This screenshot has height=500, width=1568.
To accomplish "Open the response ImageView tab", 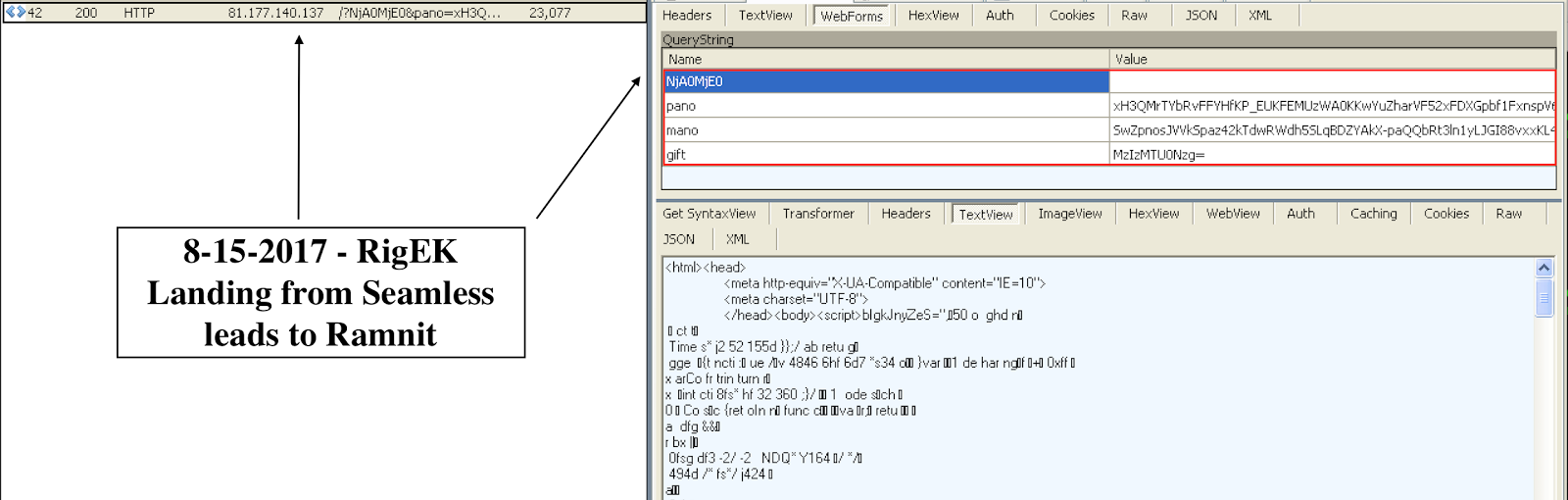I will coord(1070,214).
